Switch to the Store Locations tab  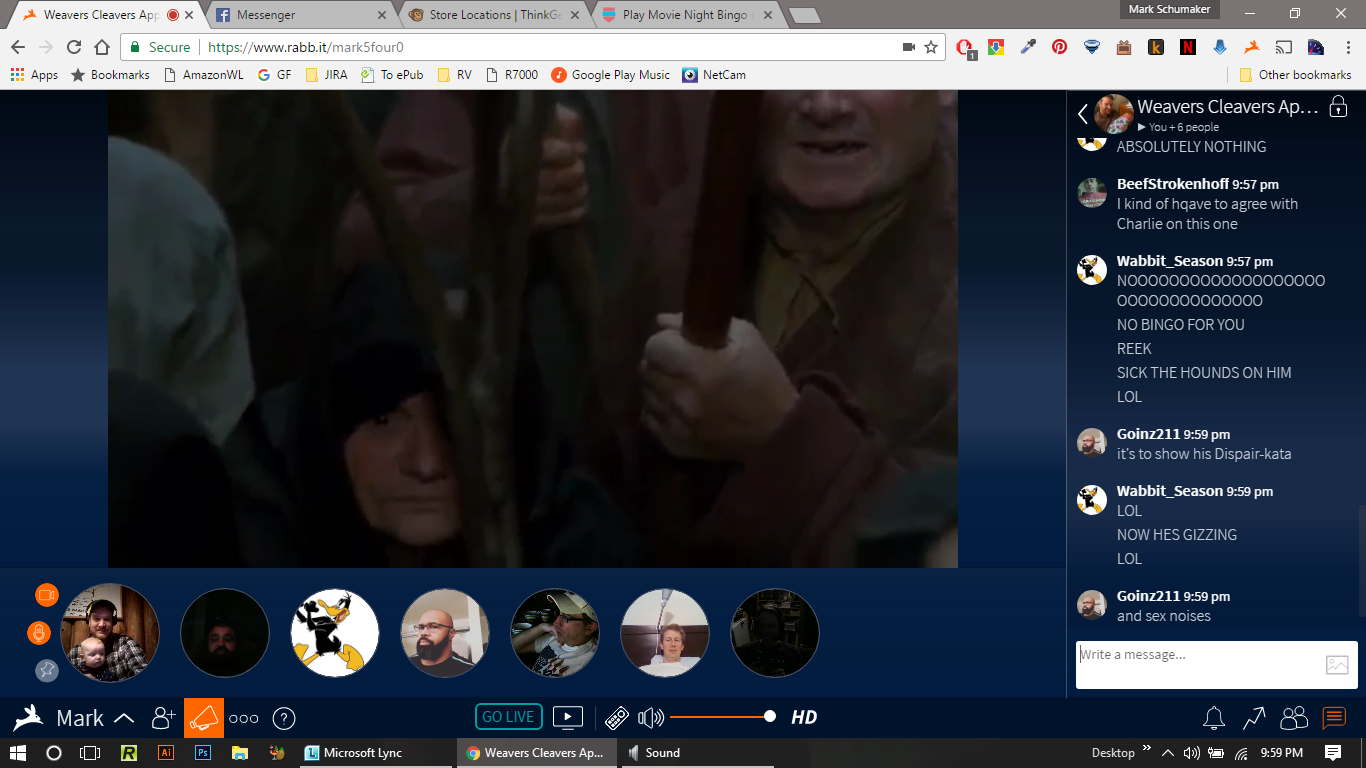[490, 15]
